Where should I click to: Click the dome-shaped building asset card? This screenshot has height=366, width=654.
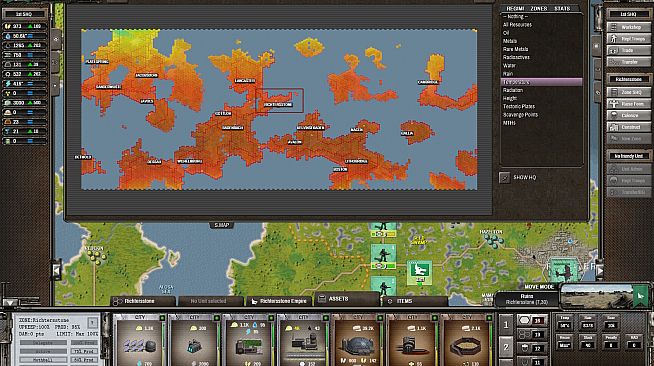pyautogui.click(x=357, y=340)
